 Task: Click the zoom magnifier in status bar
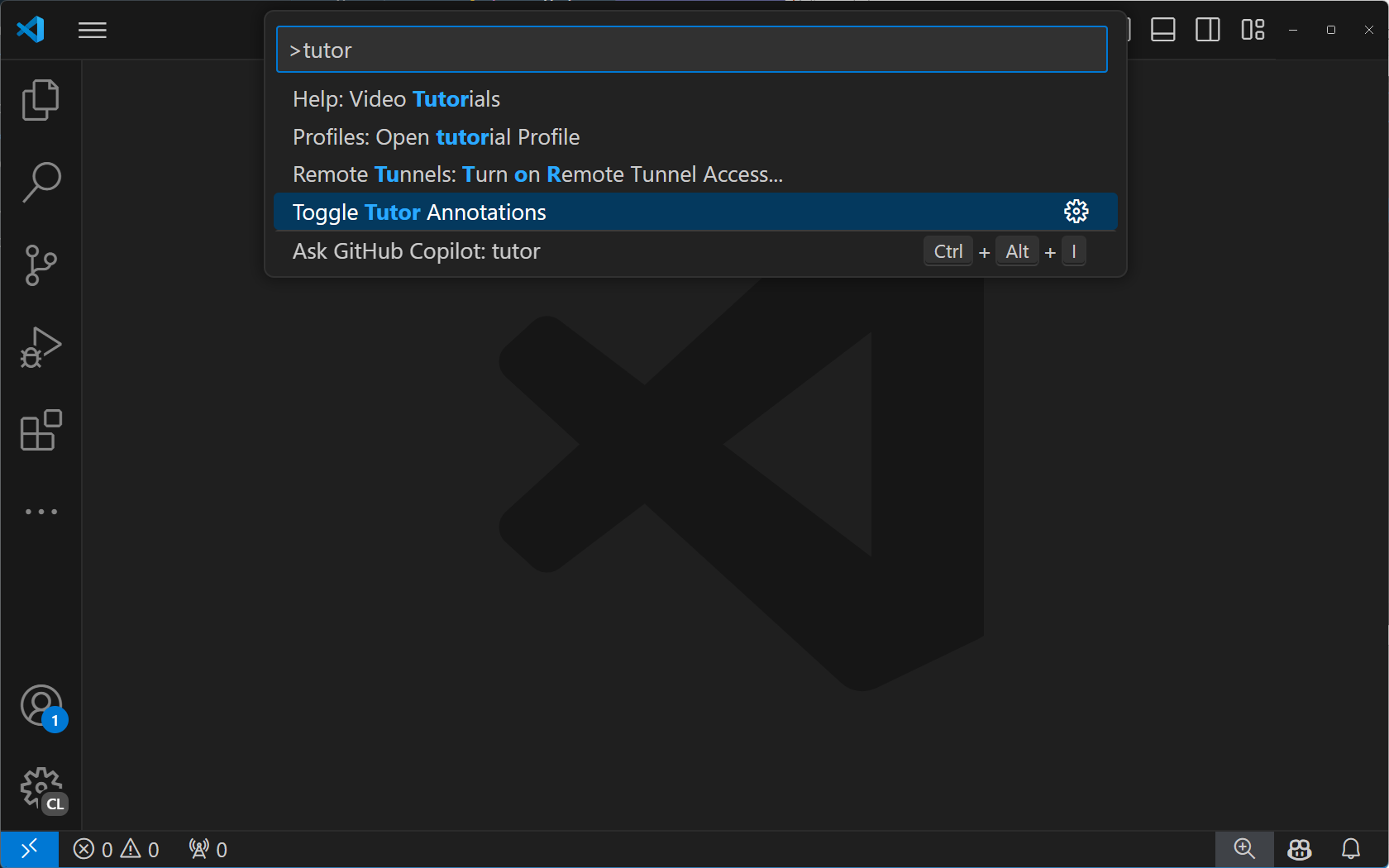[x=1244, y=848]
